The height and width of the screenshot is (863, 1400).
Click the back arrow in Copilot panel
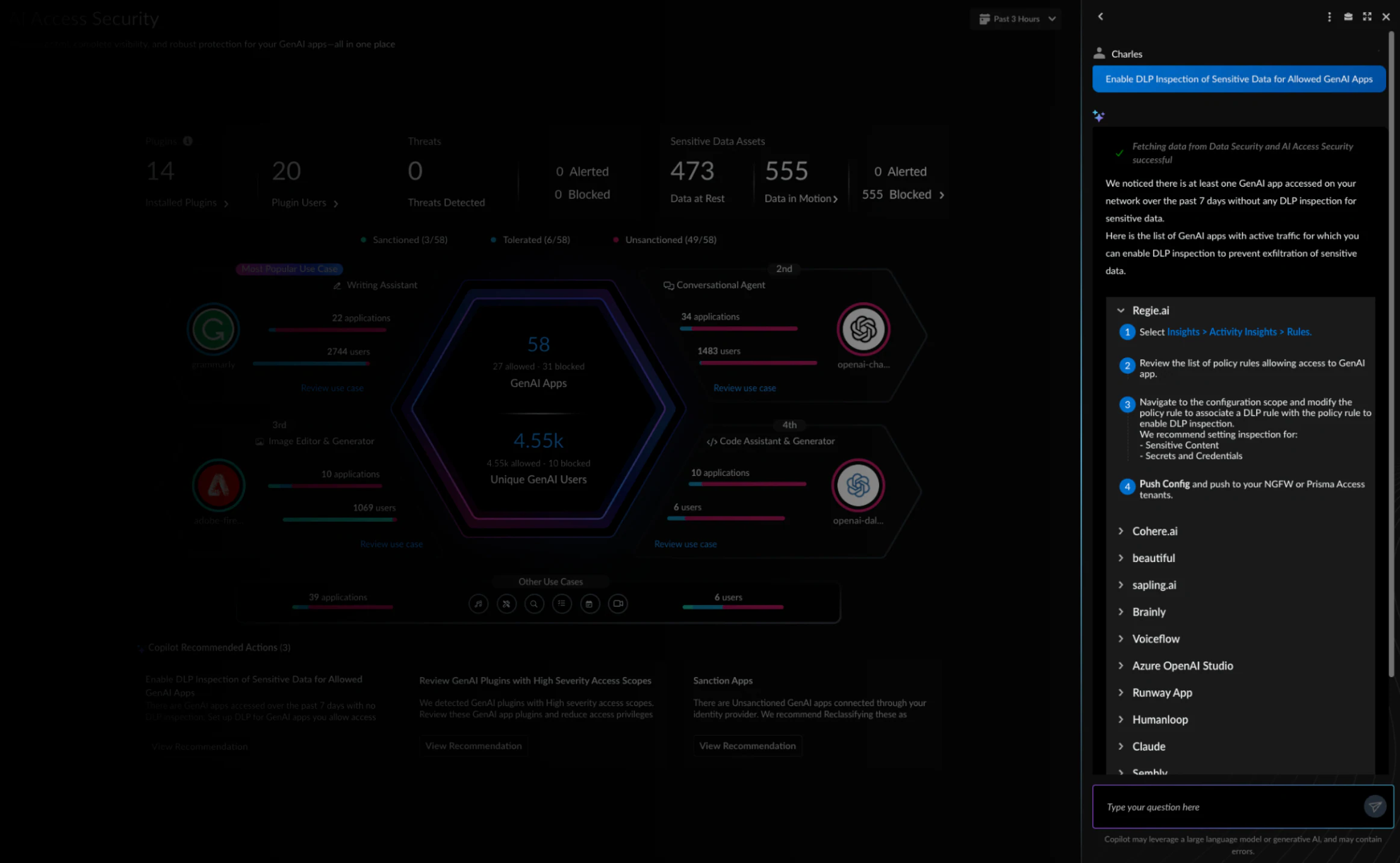point(1100,17)
